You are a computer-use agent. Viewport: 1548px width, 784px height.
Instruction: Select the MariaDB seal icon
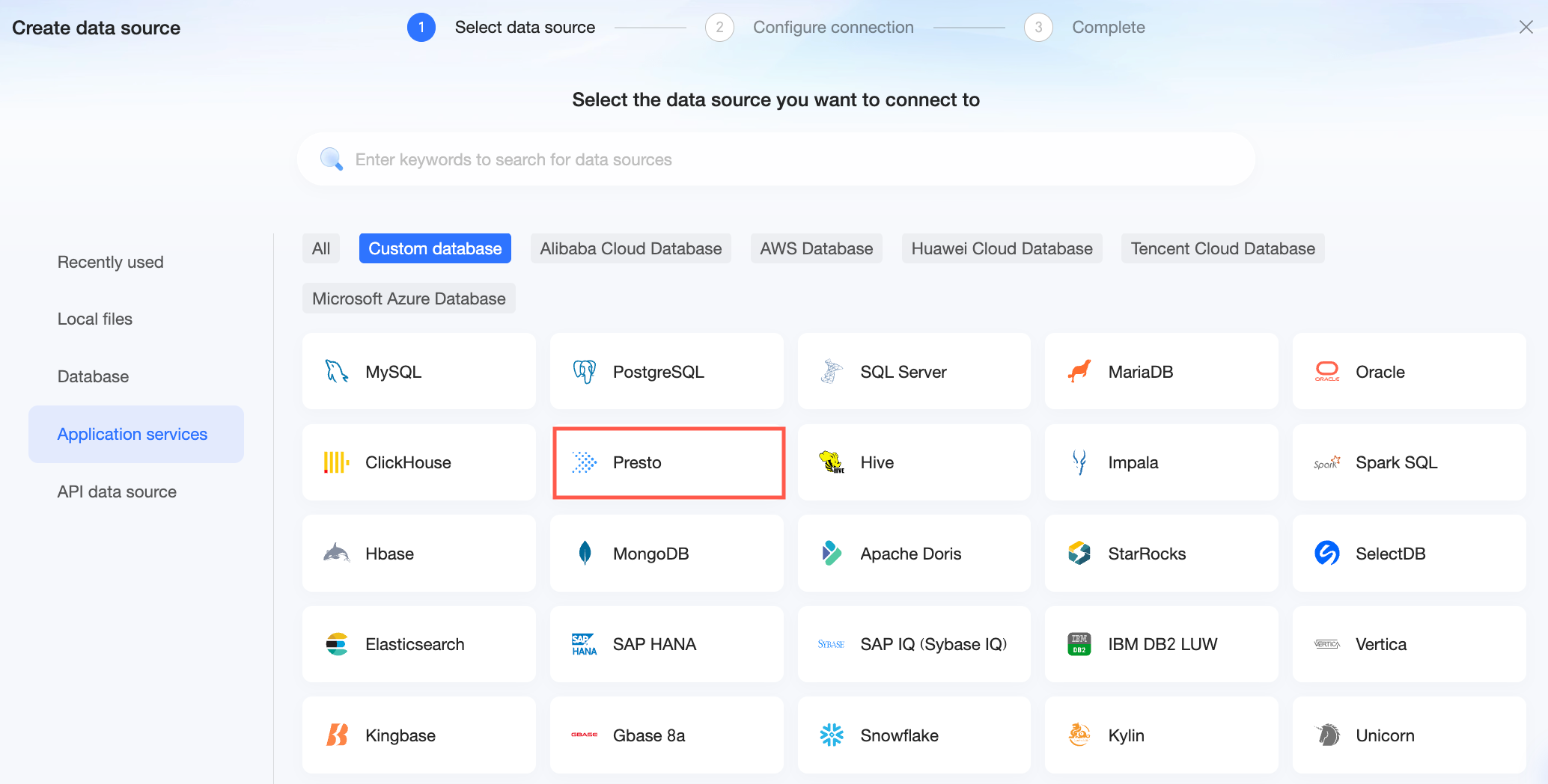coord(1079,372)
